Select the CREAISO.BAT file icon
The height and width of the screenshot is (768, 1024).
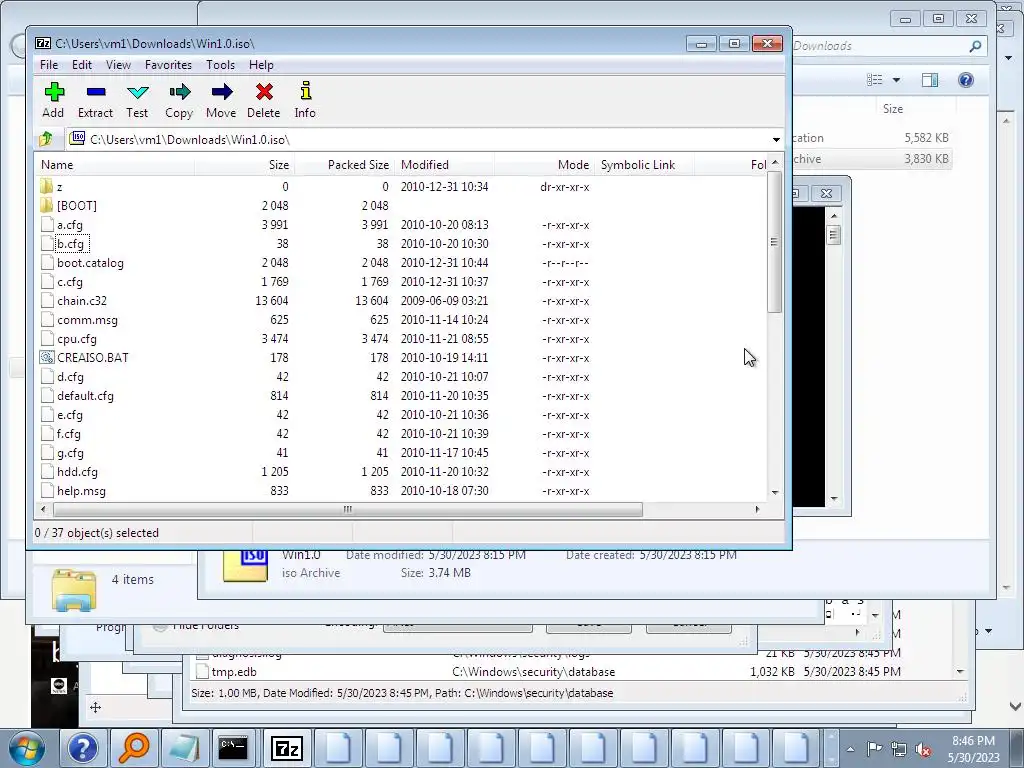[46, 358]
